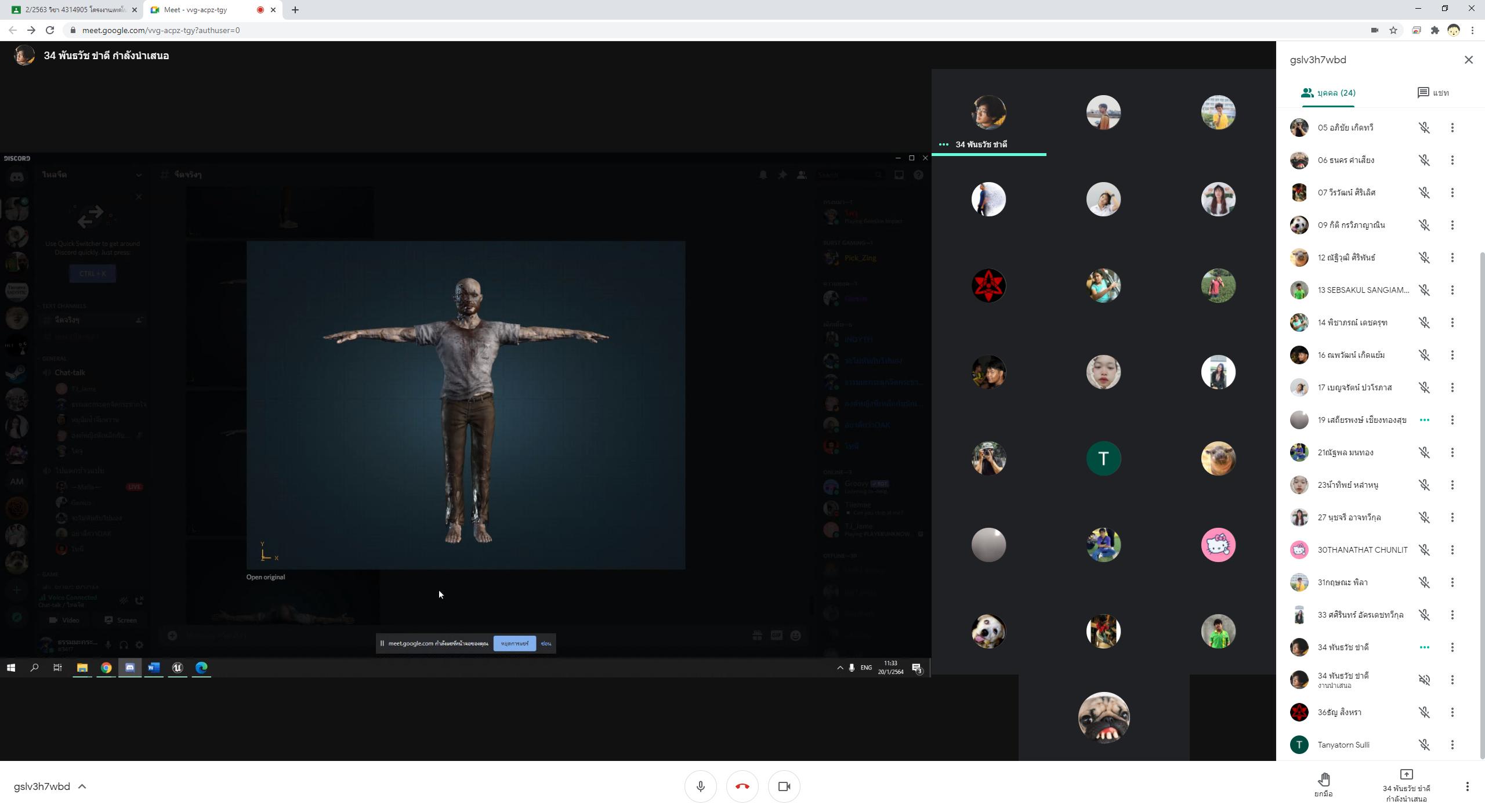Viewport: 1485px width, 812px height.
Task: Mute participant 05 อภิชัย เกิดทวี
Action: point(1424,128)
